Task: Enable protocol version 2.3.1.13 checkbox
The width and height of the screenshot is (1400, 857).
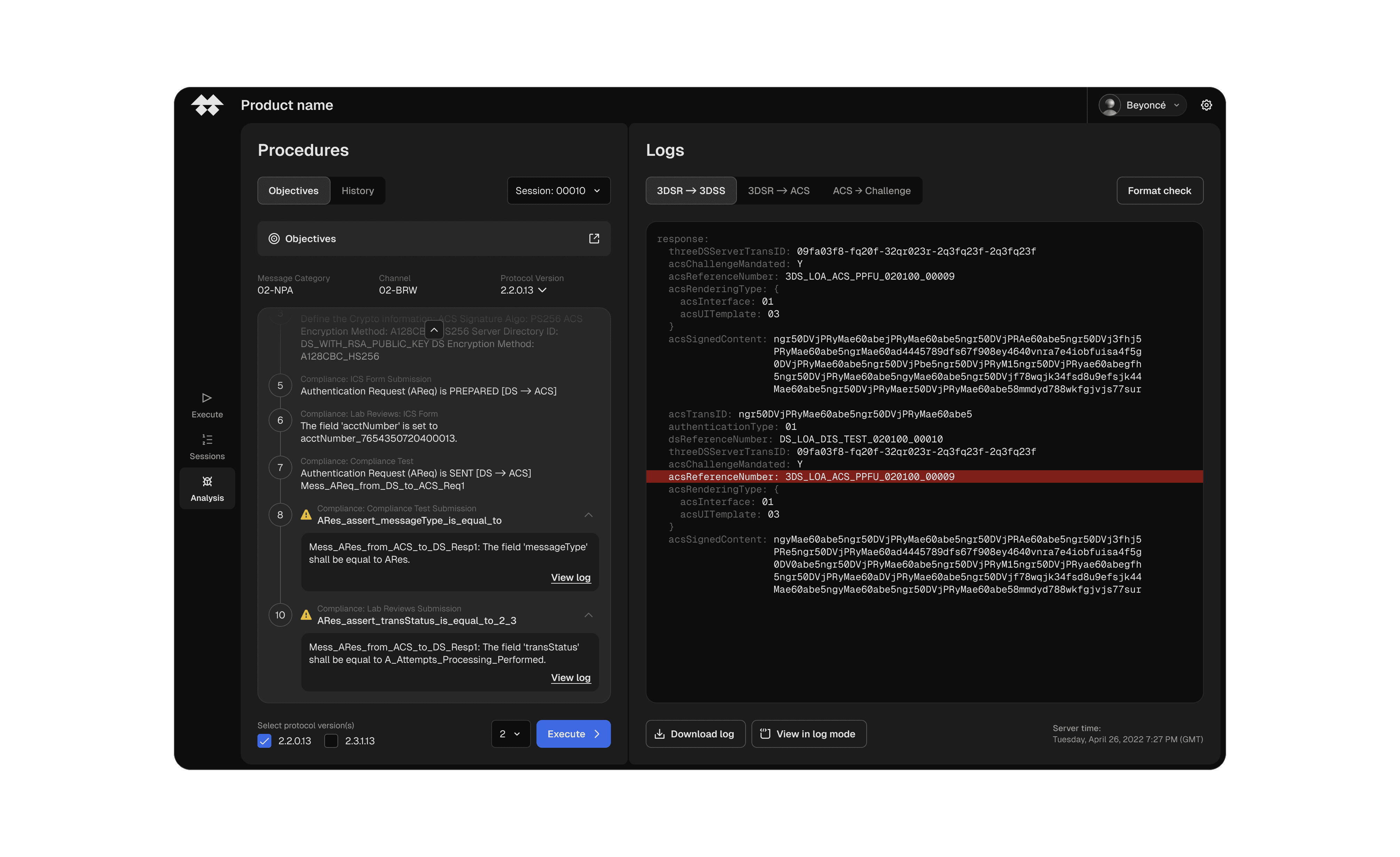Action: point(331,740)
